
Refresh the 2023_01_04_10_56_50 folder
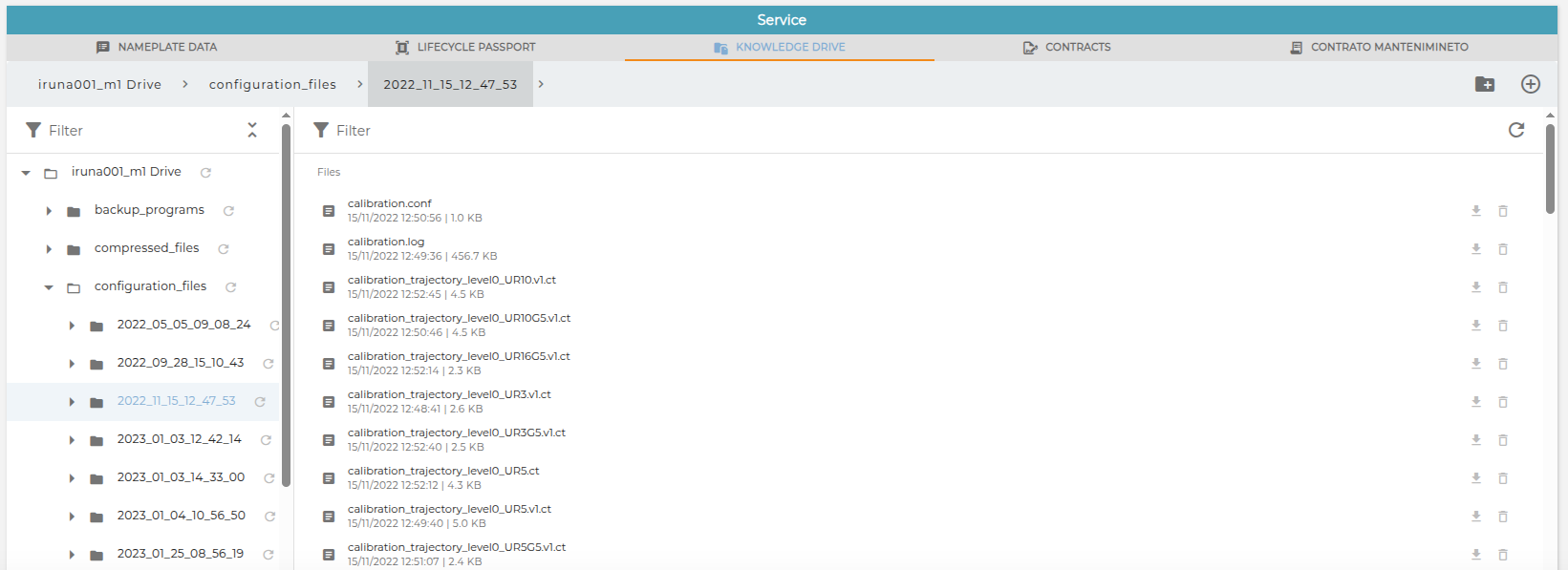pos(270,517)
